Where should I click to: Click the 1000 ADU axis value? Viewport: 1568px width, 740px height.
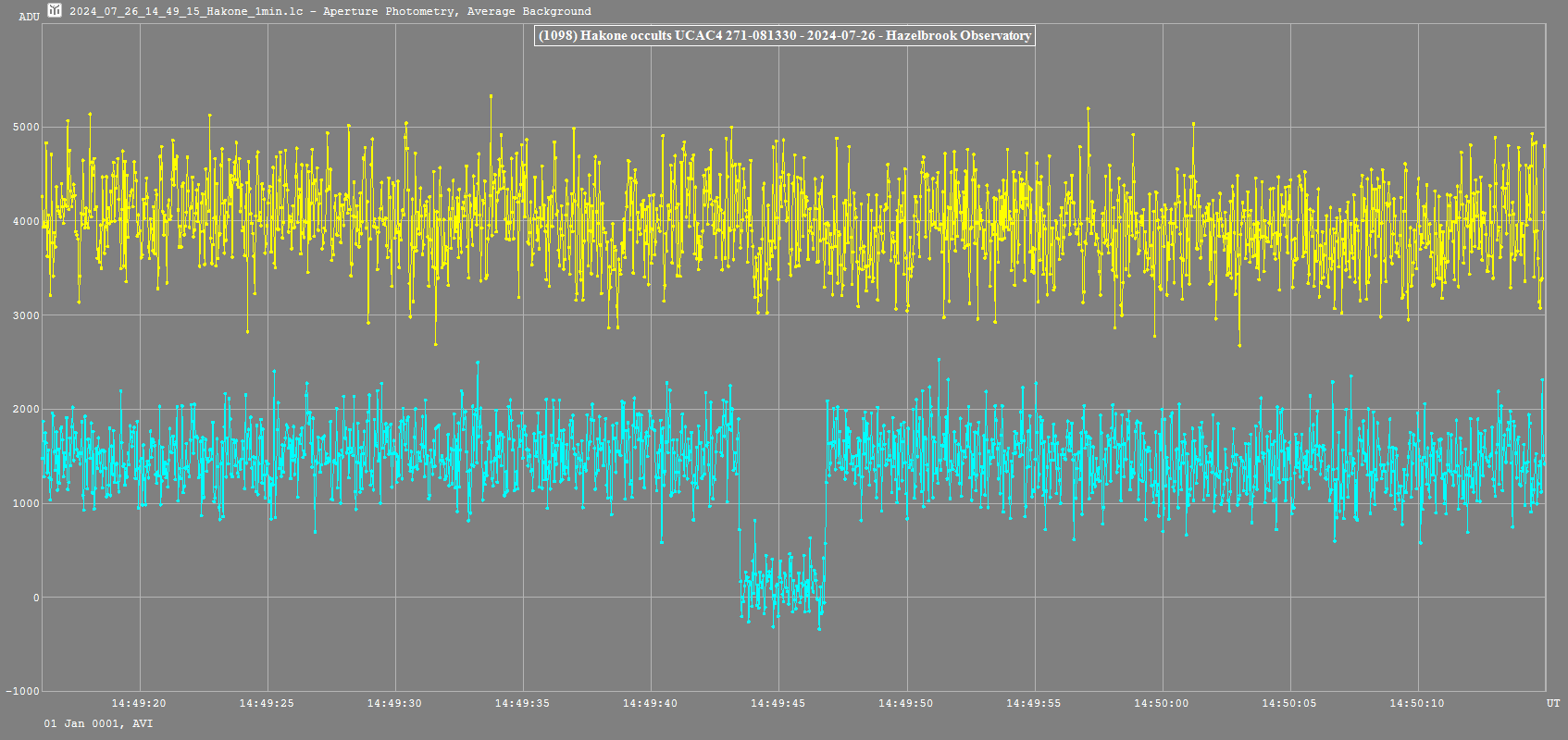26,504
